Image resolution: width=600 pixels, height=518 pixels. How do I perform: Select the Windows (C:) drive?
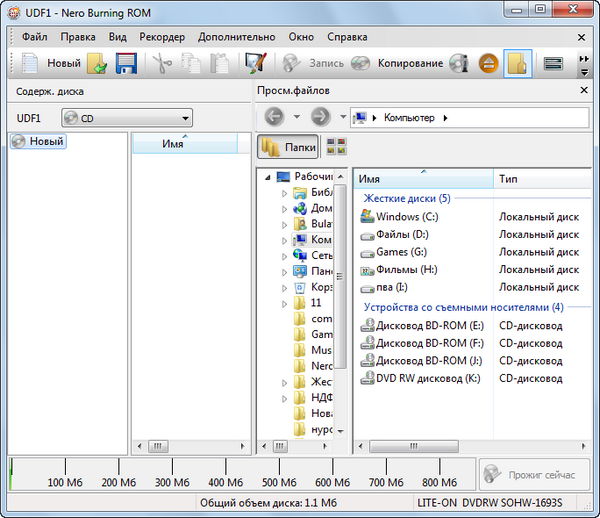[x=405, y=216]
